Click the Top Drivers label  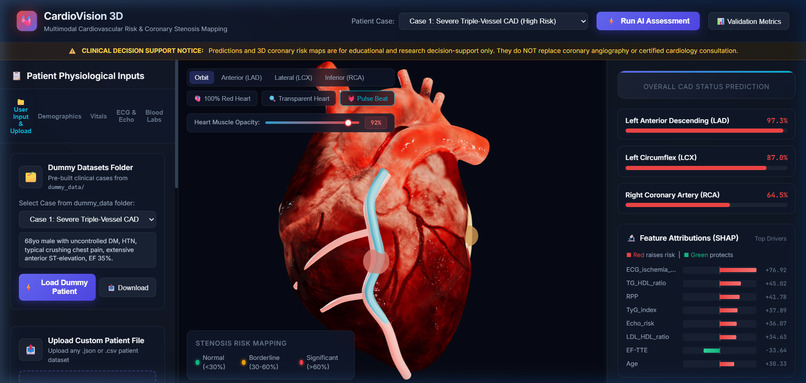(x=771, y=239)
